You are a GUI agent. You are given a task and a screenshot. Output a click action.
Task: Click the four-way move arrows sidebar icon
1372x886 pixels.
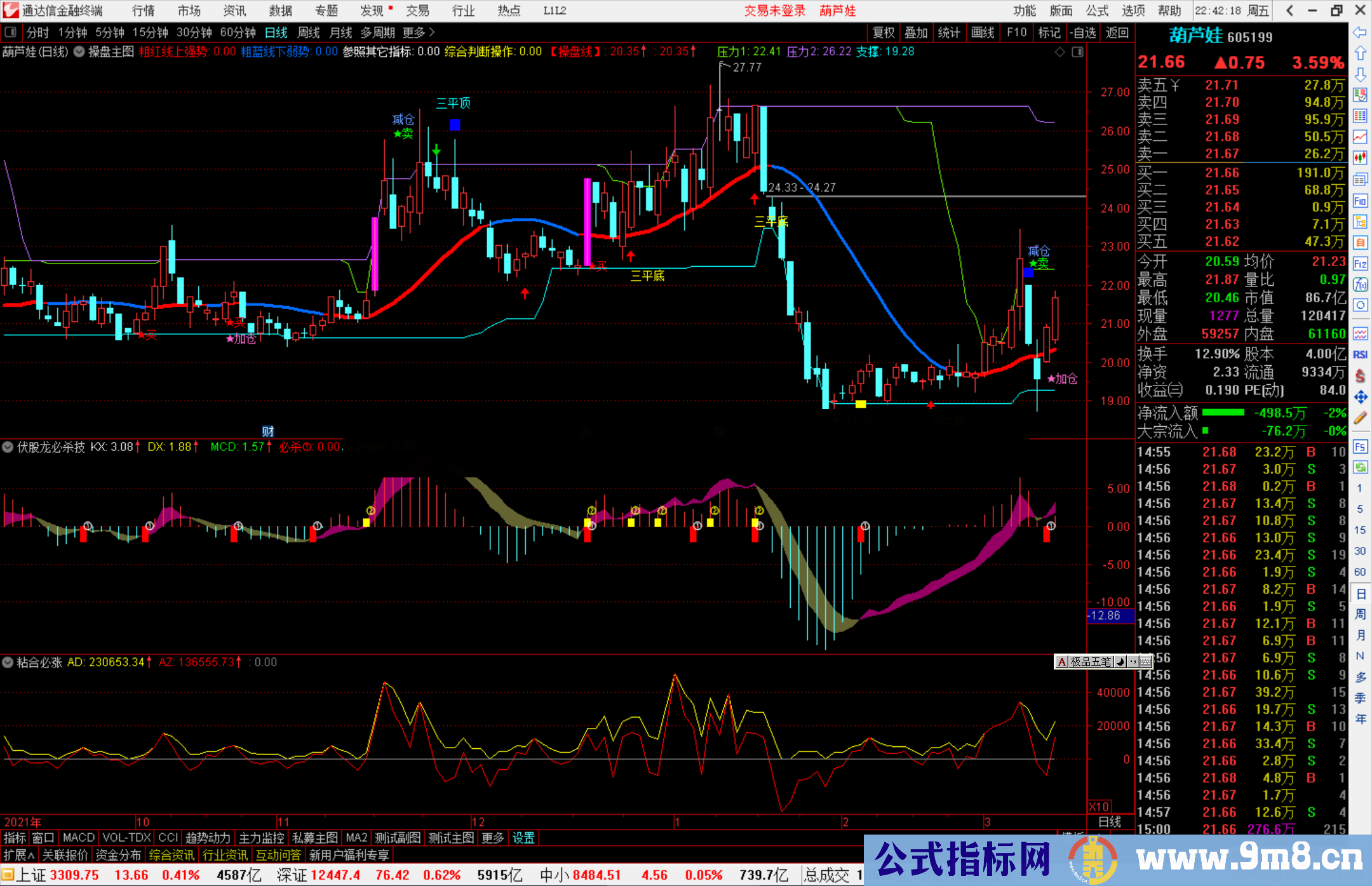(x=1360, y=397)
